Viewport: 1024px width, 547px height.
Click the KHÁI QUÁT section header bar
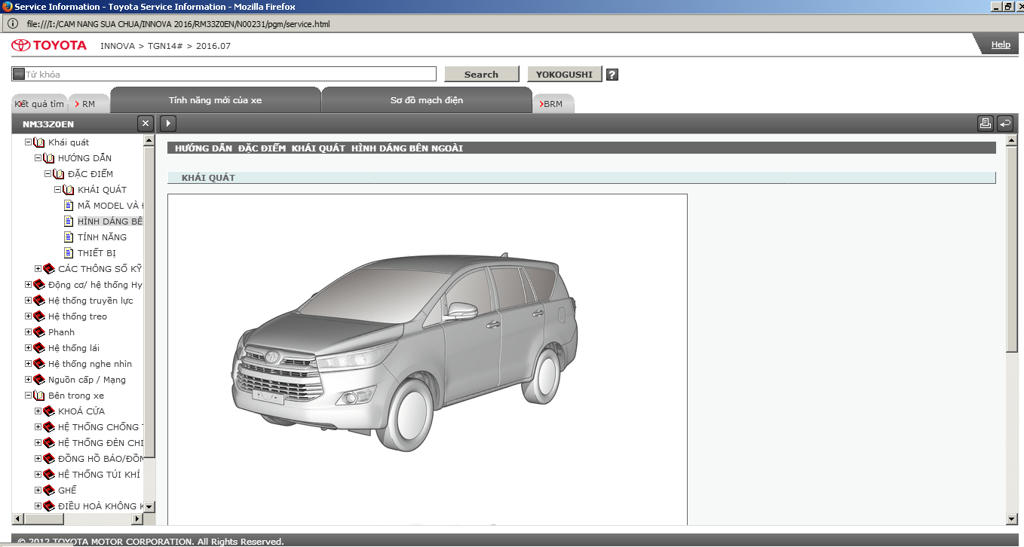[x=581, y=178]
